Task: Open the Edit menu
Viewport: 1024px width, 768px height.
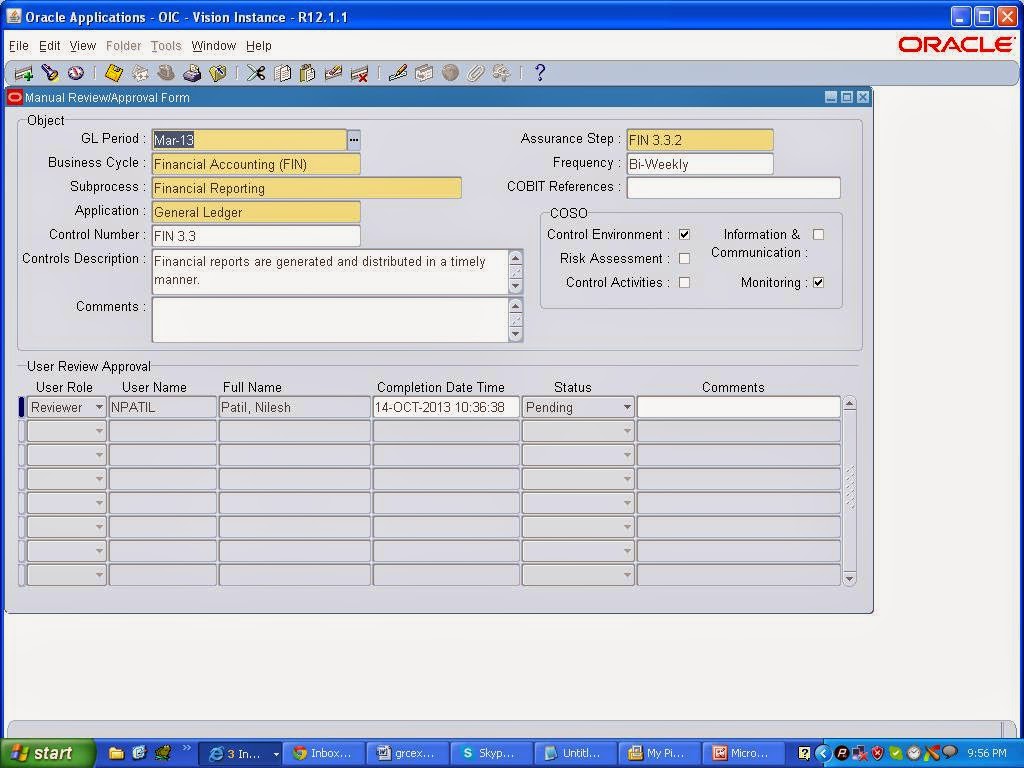Action: [50, 46]
